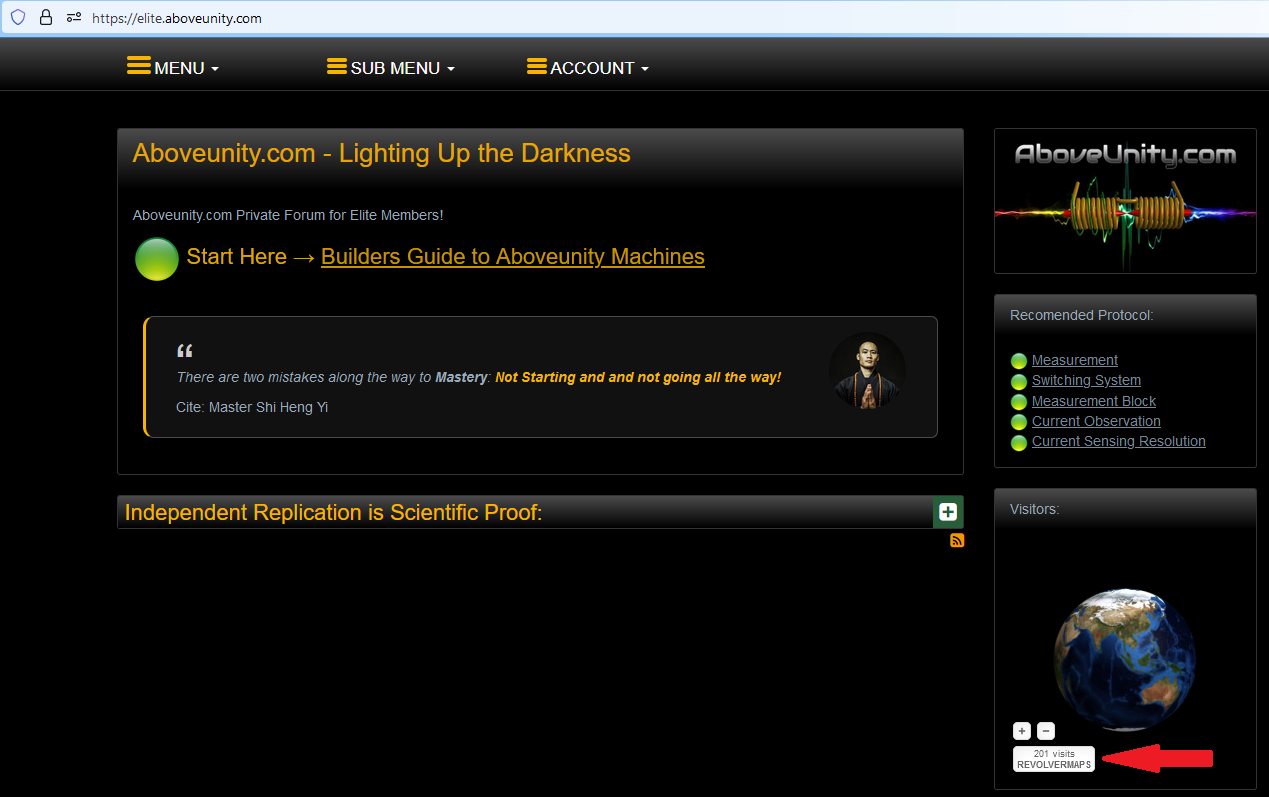The height and width of the screenshot is (797, 1269).
Task: Open the Measurement protocol link
Action: click(1075, 360)
